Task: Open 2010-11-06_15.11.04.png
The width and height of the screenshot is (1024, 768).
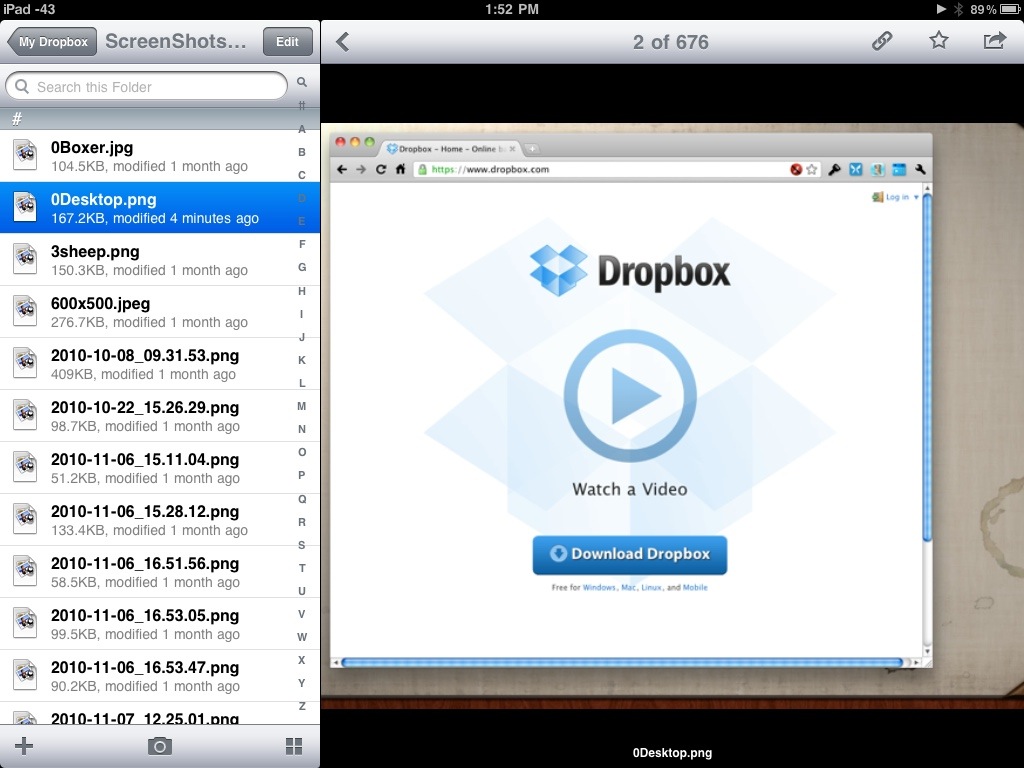Action: click(x=160, y=468)
